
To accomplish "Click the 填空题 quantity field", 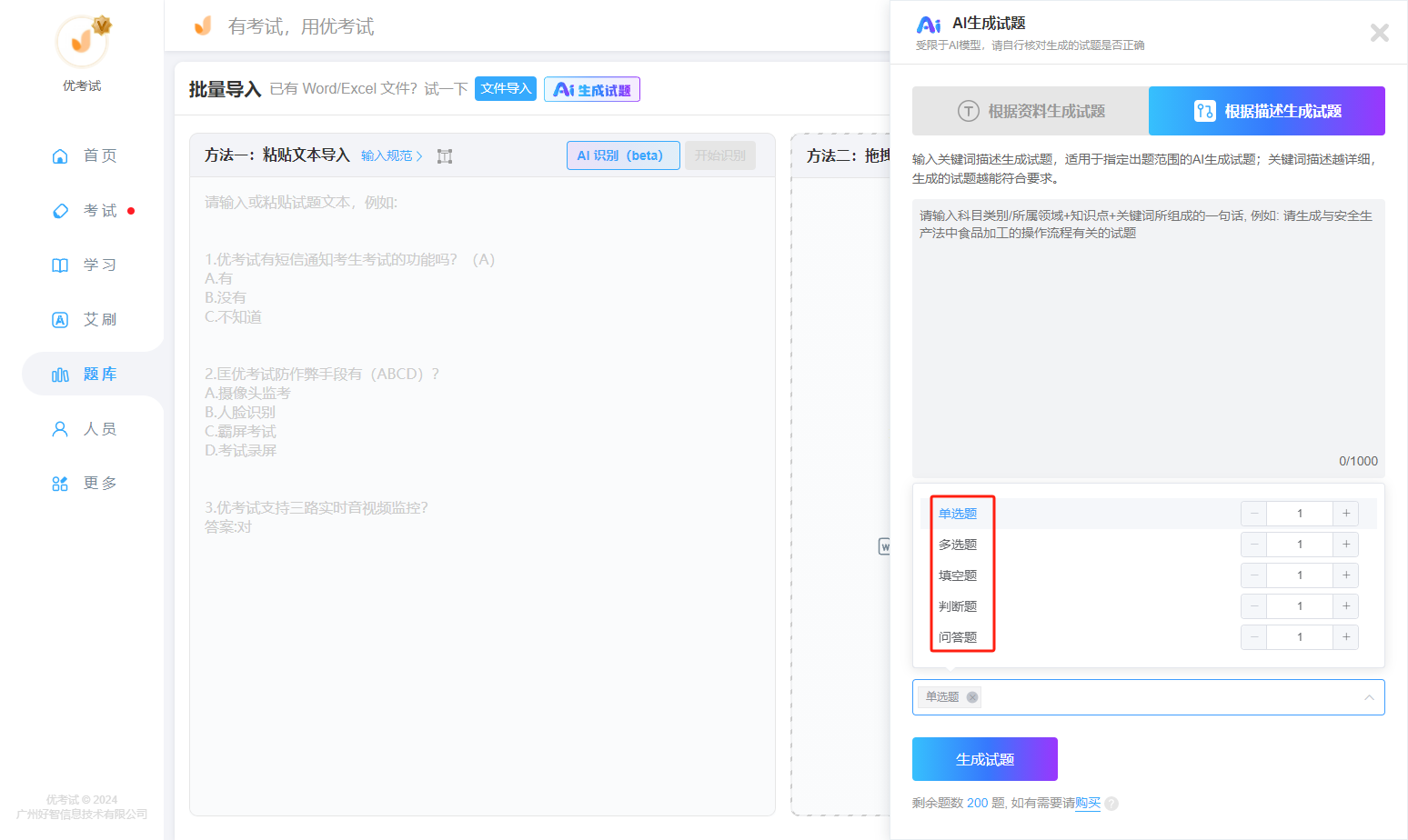I will coord(1300,575).
